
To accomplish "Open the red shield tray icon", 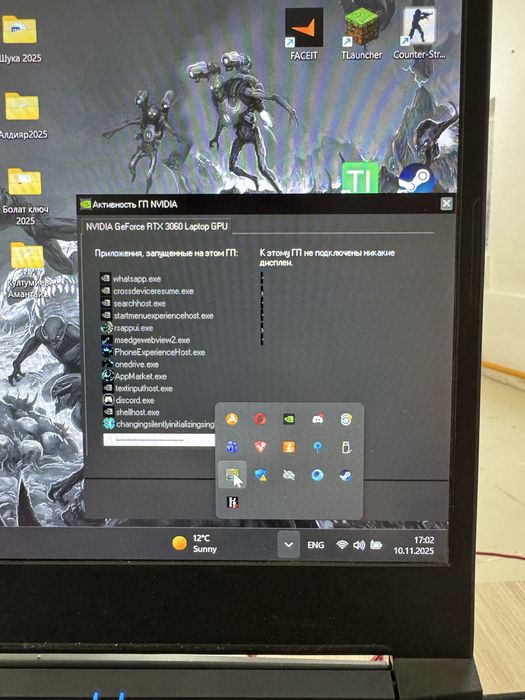I will (x=260, y=447).
